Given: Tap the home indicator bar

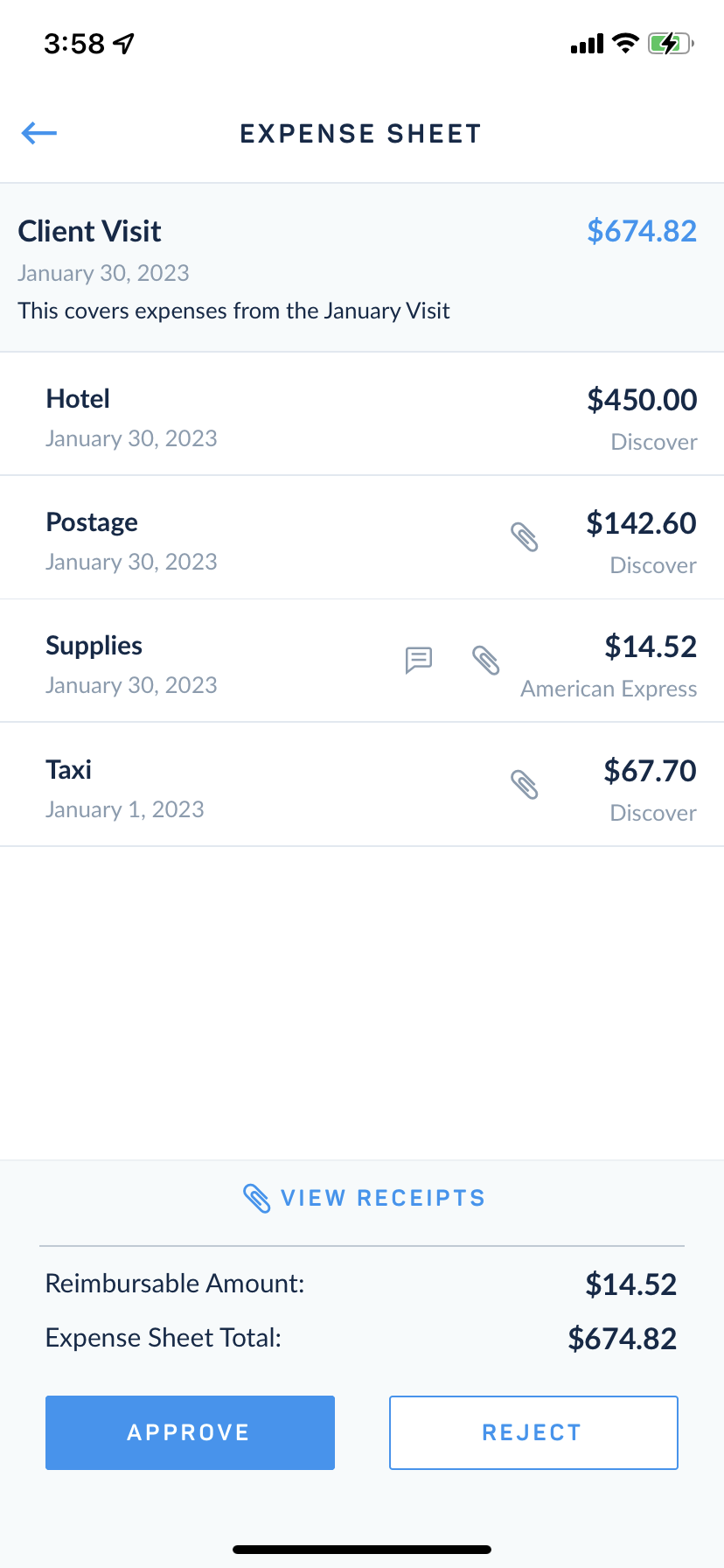Looking at the screenshot, I should pos(362,1550).
